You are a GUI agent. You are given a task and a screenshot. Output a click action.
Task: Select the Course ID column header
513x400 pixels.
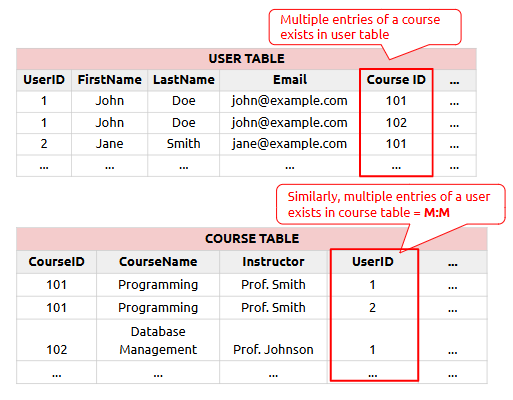[x=396, y=80]
